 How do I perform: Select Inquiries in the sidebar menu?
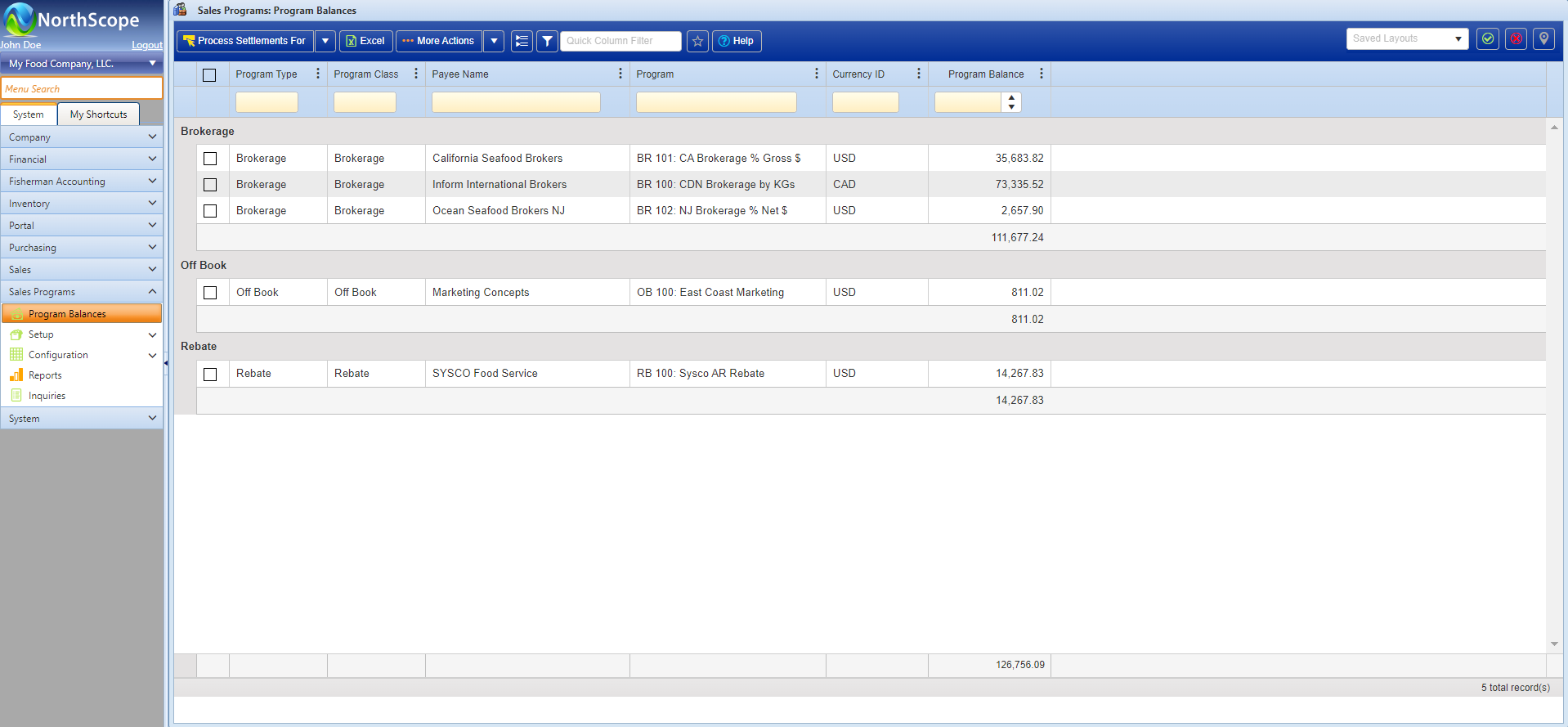click(47, 396)
